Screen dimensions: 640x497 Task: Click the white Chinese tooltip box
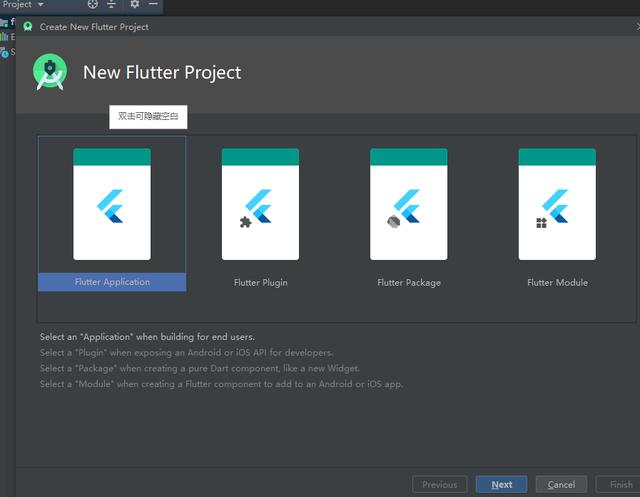pos(148,117)
